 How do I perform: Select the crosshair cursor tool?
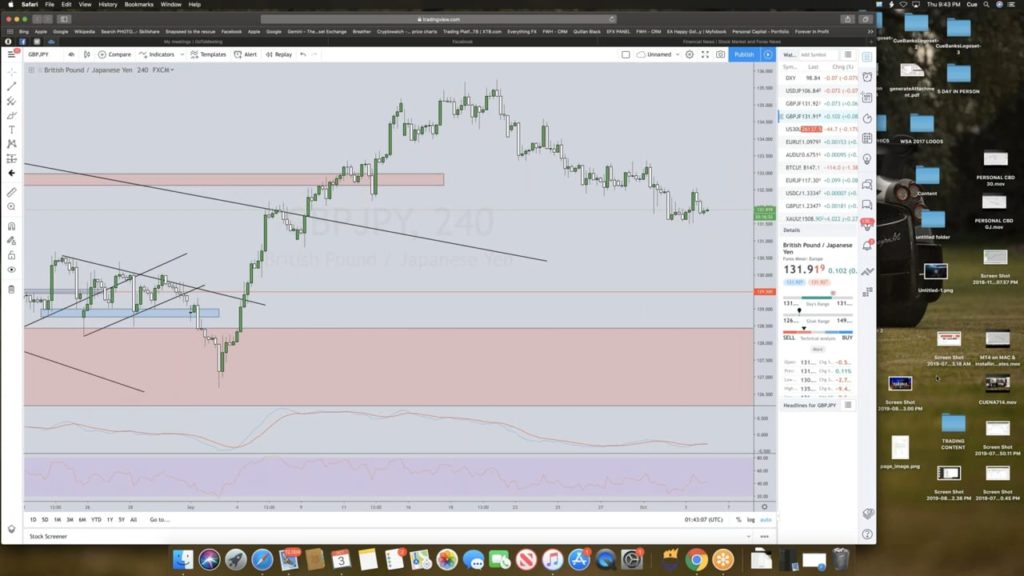pos(12,72)
